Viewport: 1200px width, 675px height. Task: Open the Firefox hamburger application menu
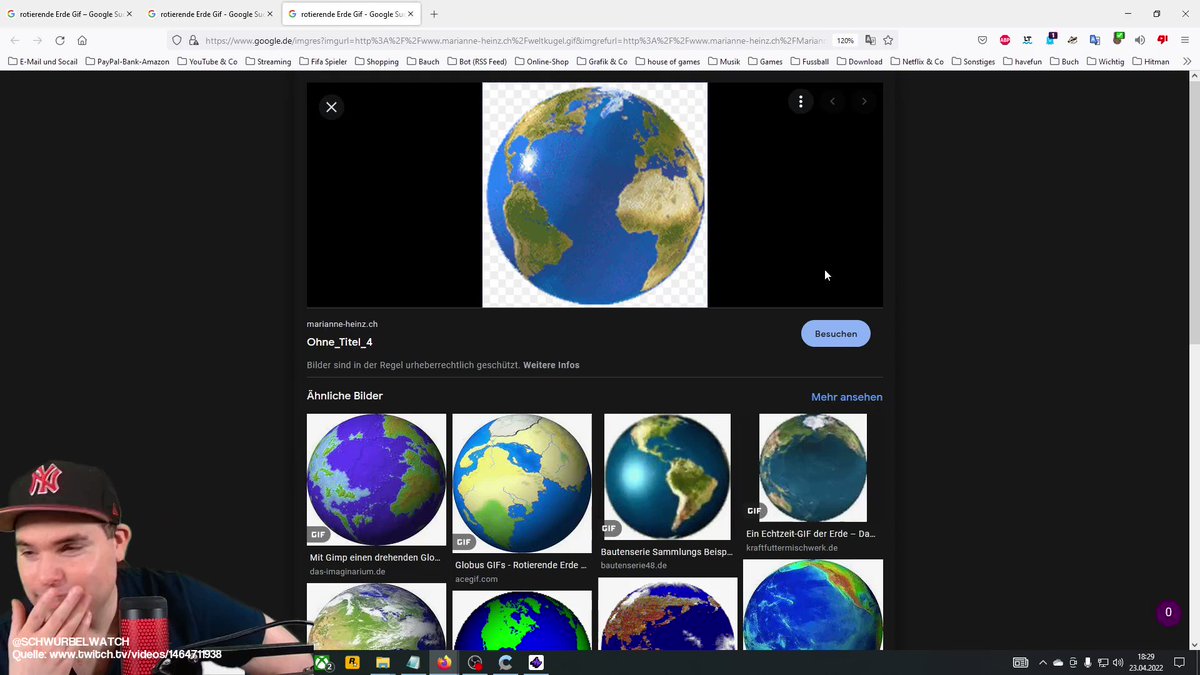point(1184,40)
